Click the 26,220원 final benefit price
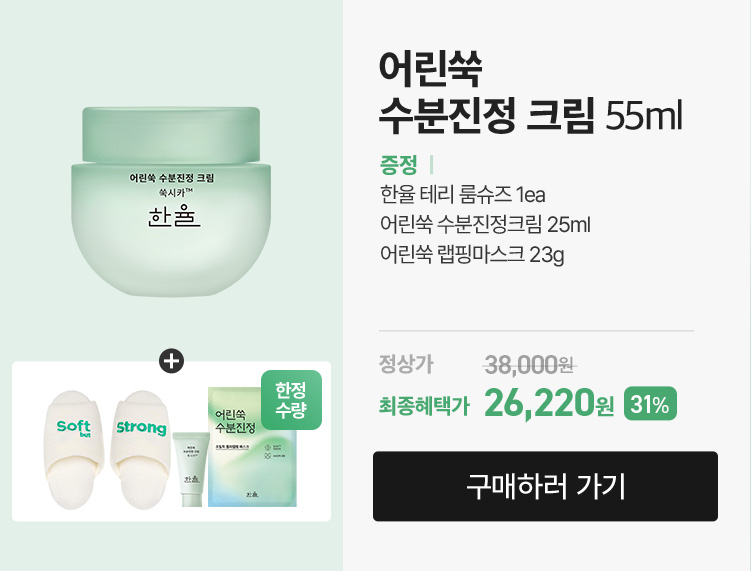The height and width of the screenshot is (571, 751). point(549,404)
